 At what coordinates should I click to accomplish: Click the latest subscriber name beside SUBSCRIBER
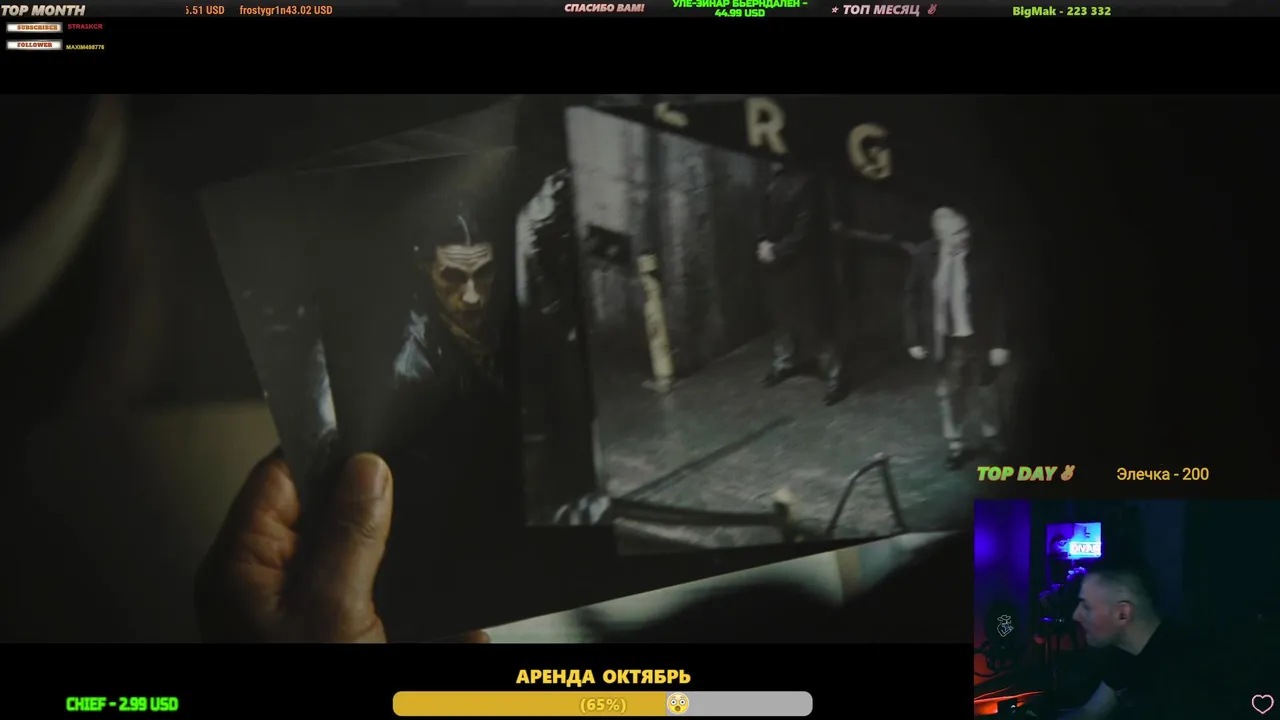[85, 27]
